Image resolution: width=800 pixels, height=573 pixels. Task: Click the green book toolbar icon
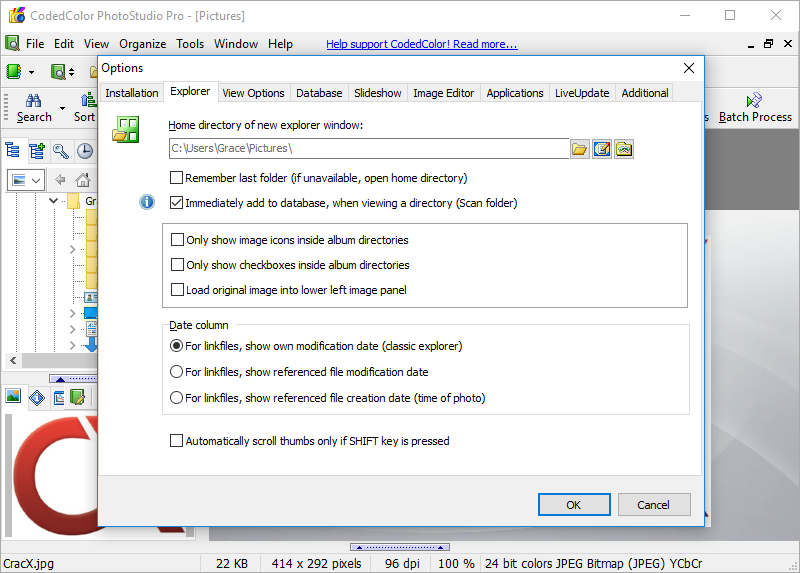pos(14,71)
